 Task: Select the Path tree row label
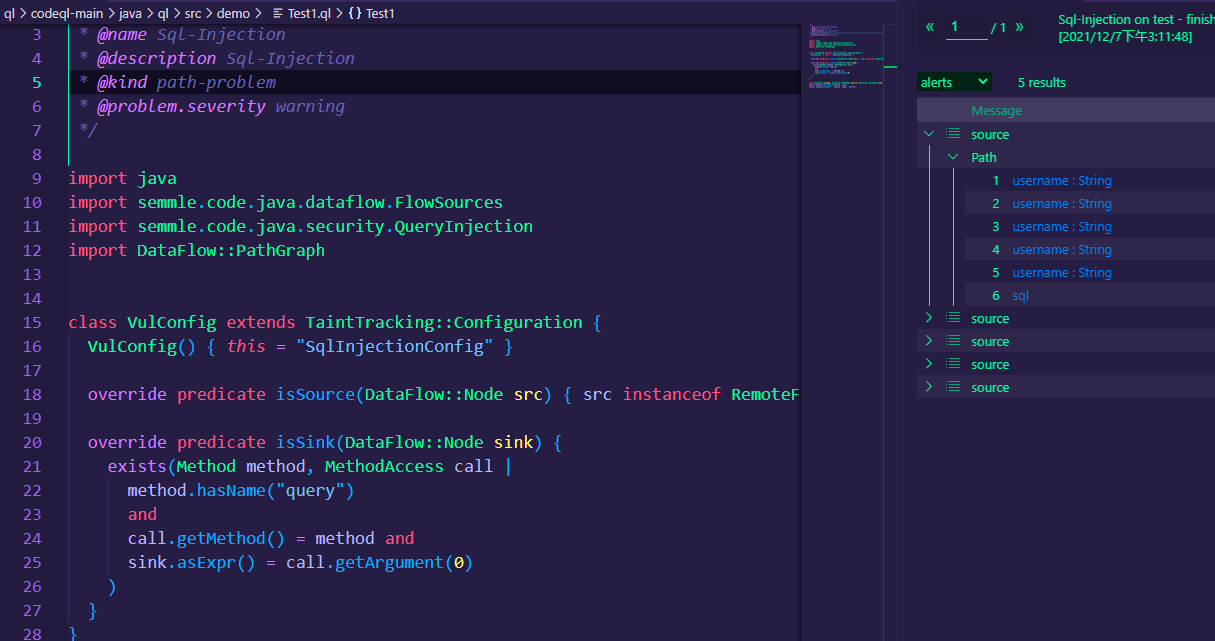(x=984, y=157)
